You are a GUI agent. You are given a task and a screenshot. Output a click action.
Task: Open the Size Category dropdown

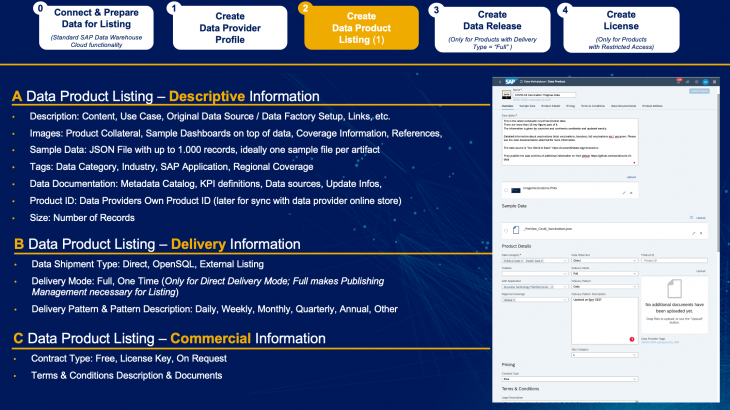604,355
